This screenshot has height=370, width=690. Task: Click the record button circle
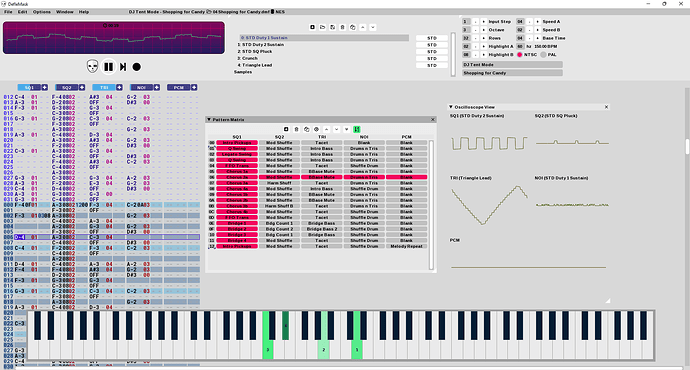point(137,67)
